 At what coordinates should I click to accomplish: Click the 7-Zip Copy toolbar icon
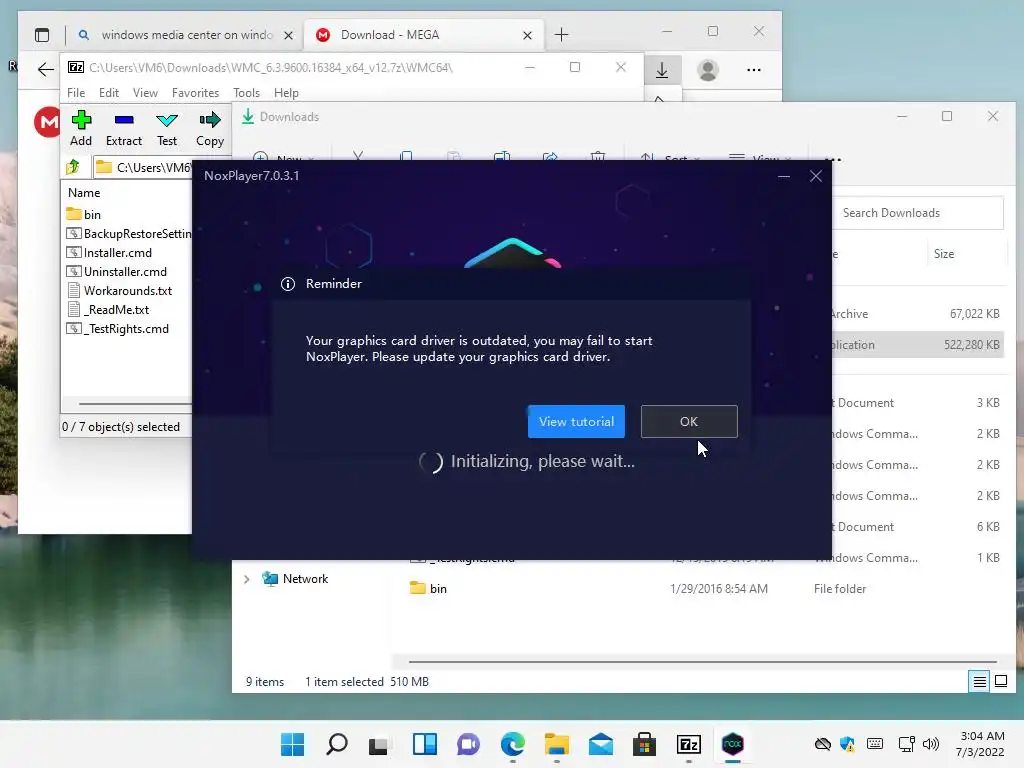[210, 129]
